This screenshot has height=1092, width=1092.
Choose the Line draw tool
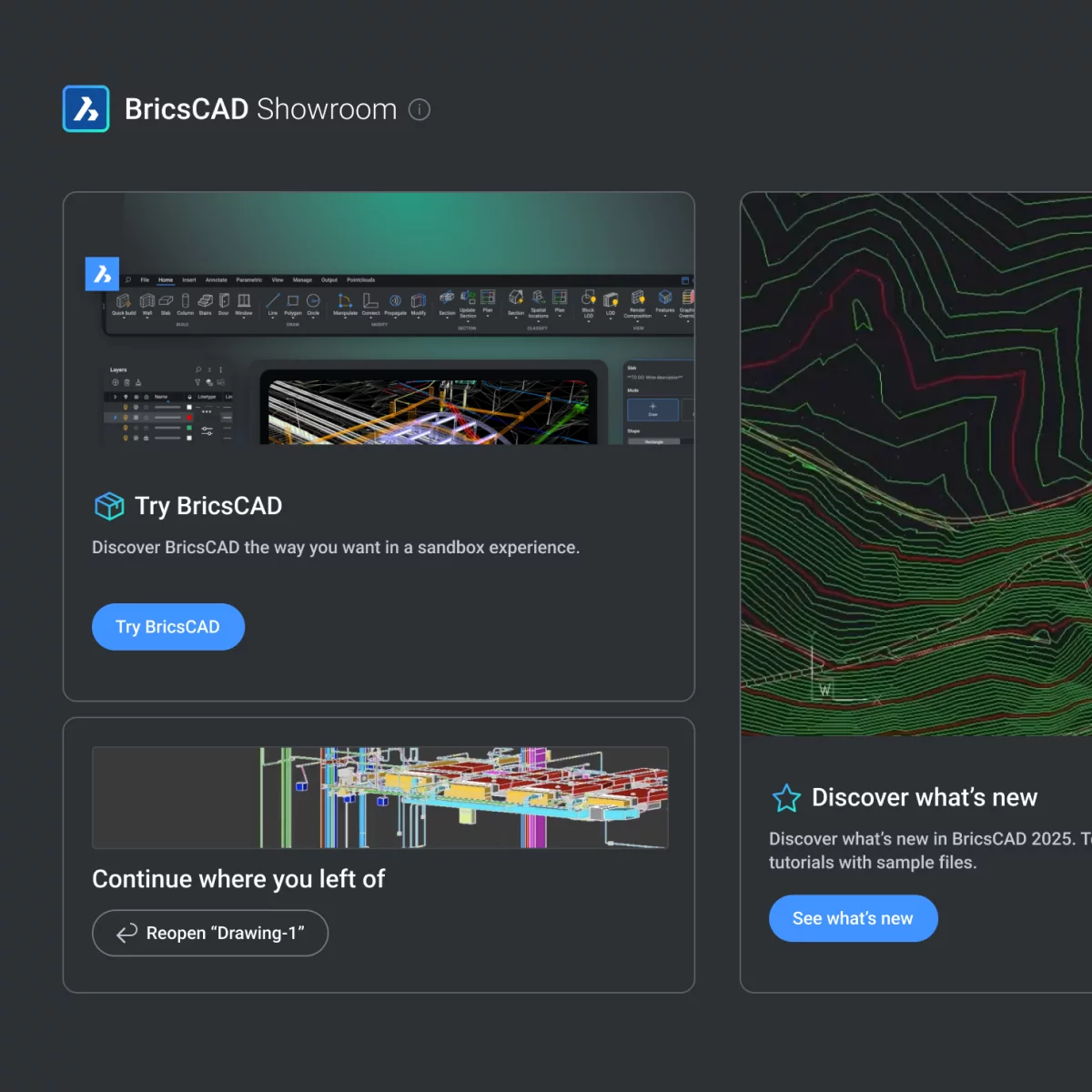coord(272,301)
